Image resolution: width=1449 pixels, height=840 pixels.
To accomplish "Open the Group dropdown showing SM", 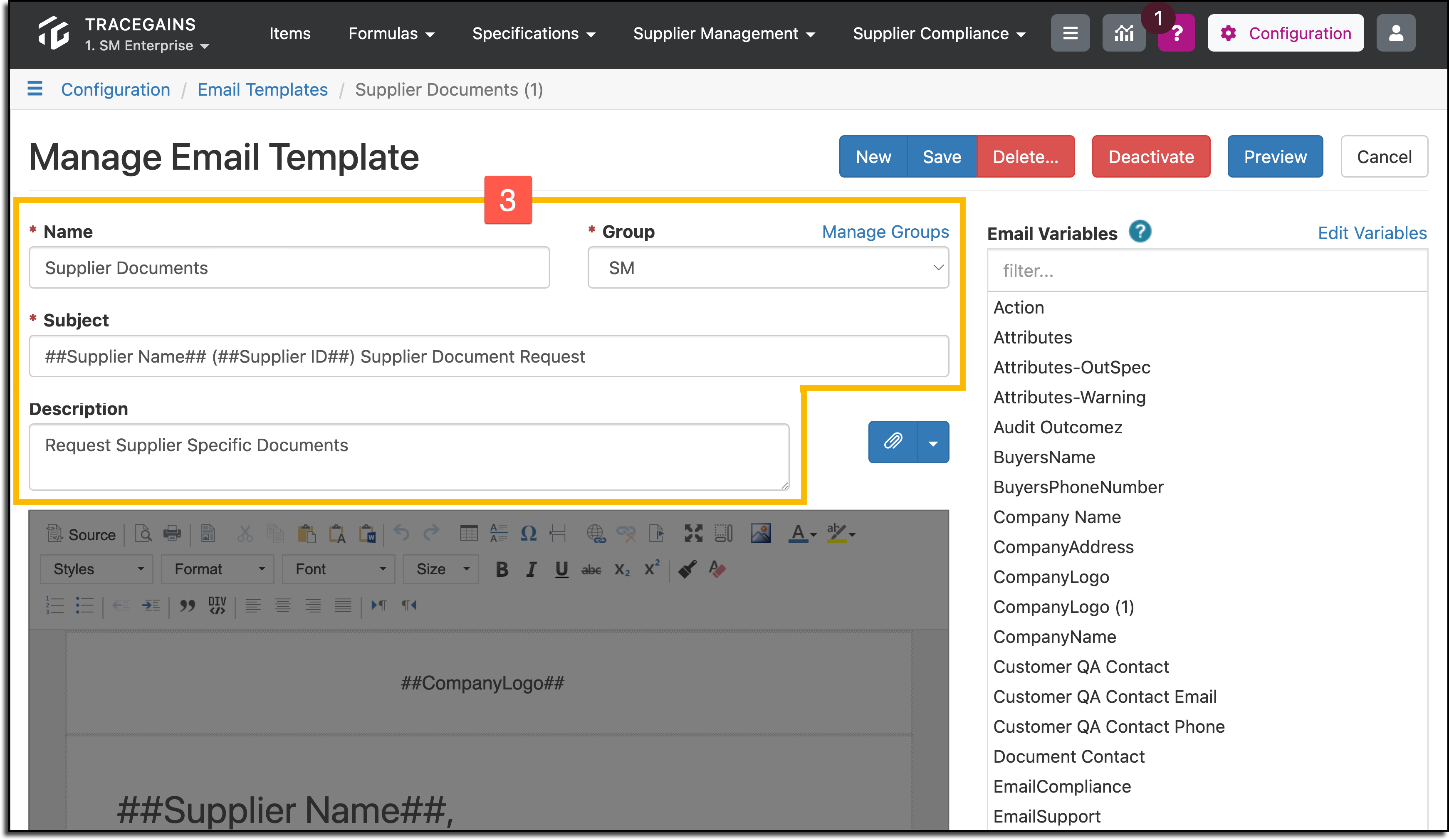I will pyautogui.click(x=768, y=268).
